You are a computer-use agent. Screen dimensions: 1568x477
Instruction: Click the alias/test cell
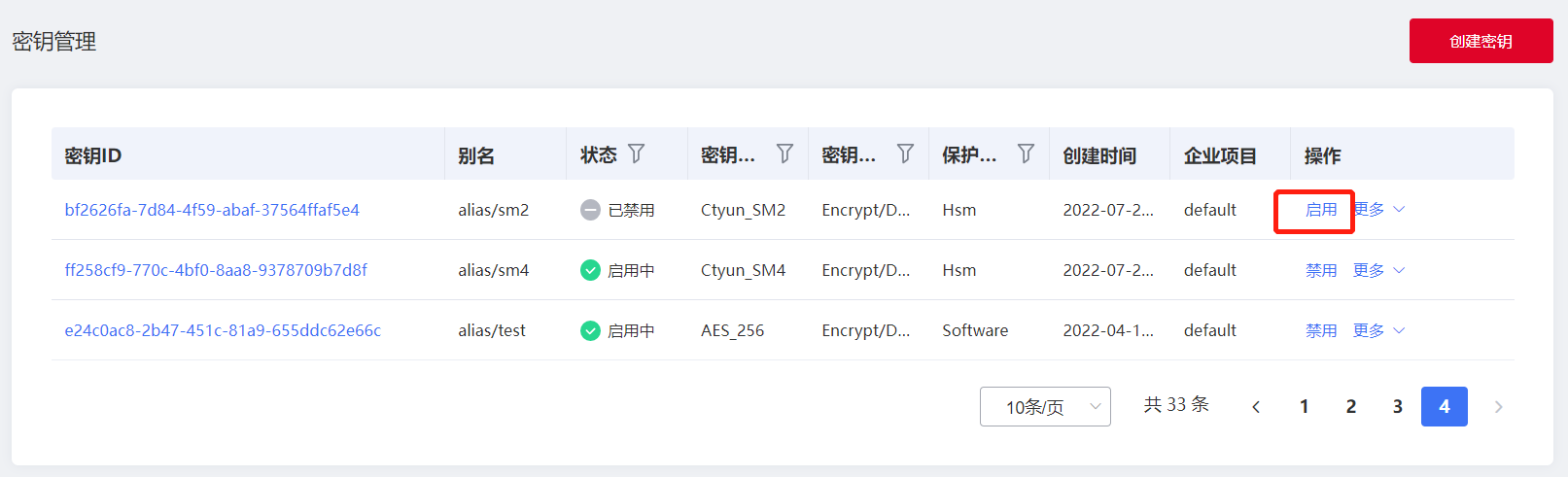pyautogui.click(x=492, y=330)
